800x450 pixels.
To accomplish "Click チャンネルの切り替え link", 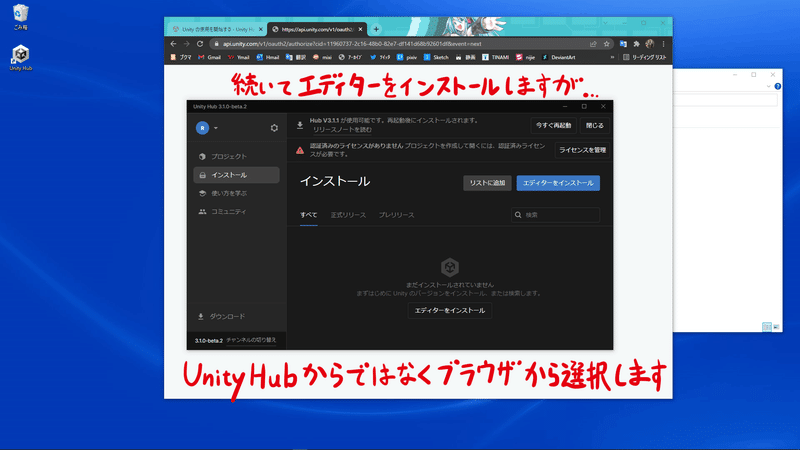I will point(251,340).
